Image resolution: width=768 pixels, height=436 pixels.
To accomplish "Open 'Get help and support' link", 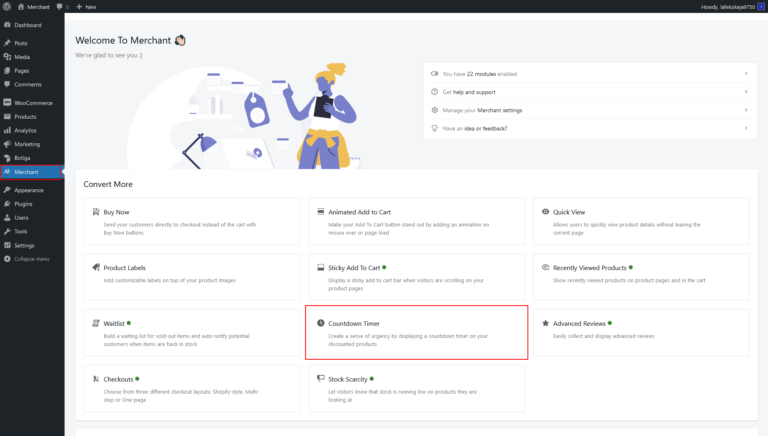I will 590,92.
